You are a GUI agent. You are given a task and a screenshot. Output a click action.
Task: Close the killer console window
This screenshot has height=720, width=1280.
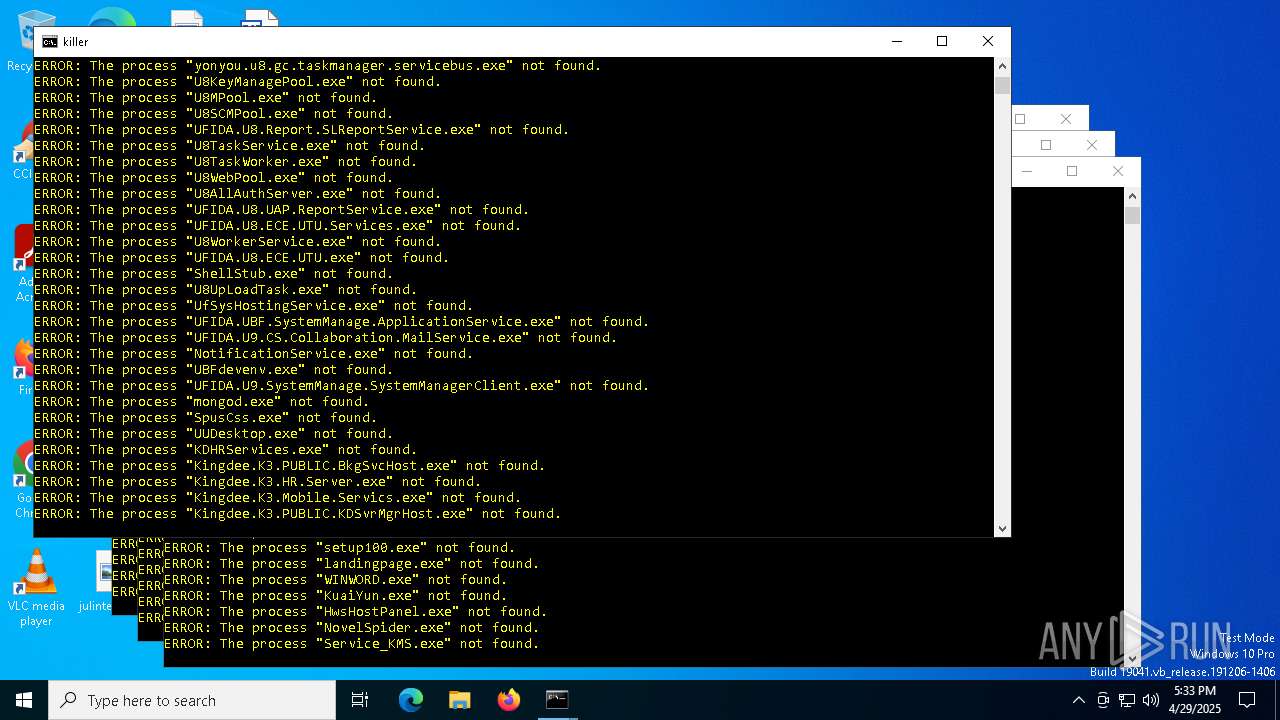point(988,42)
